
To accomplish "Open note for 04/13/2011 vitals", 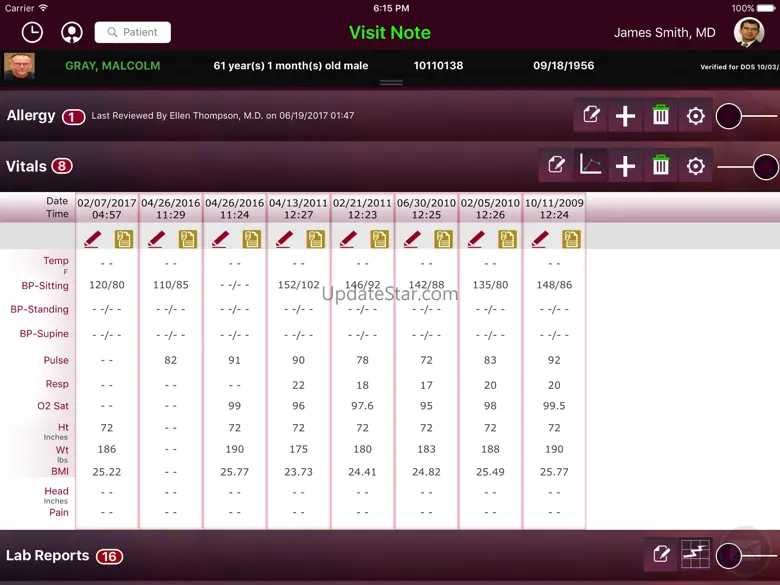I will coord(315,239).
